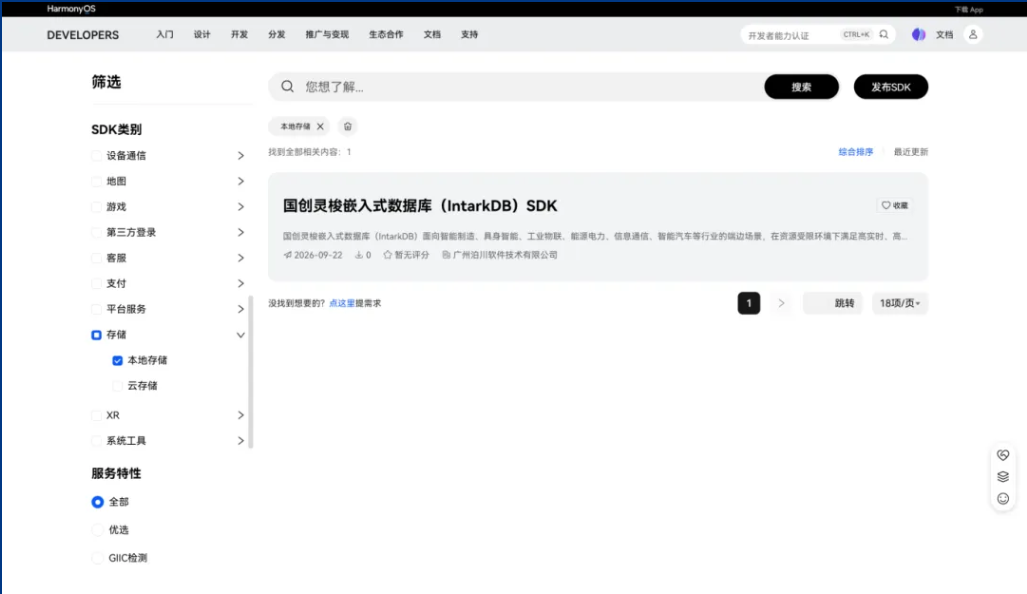1027x594 pixels.
Task: Open the 设计 menu
Action: (202, 35)
